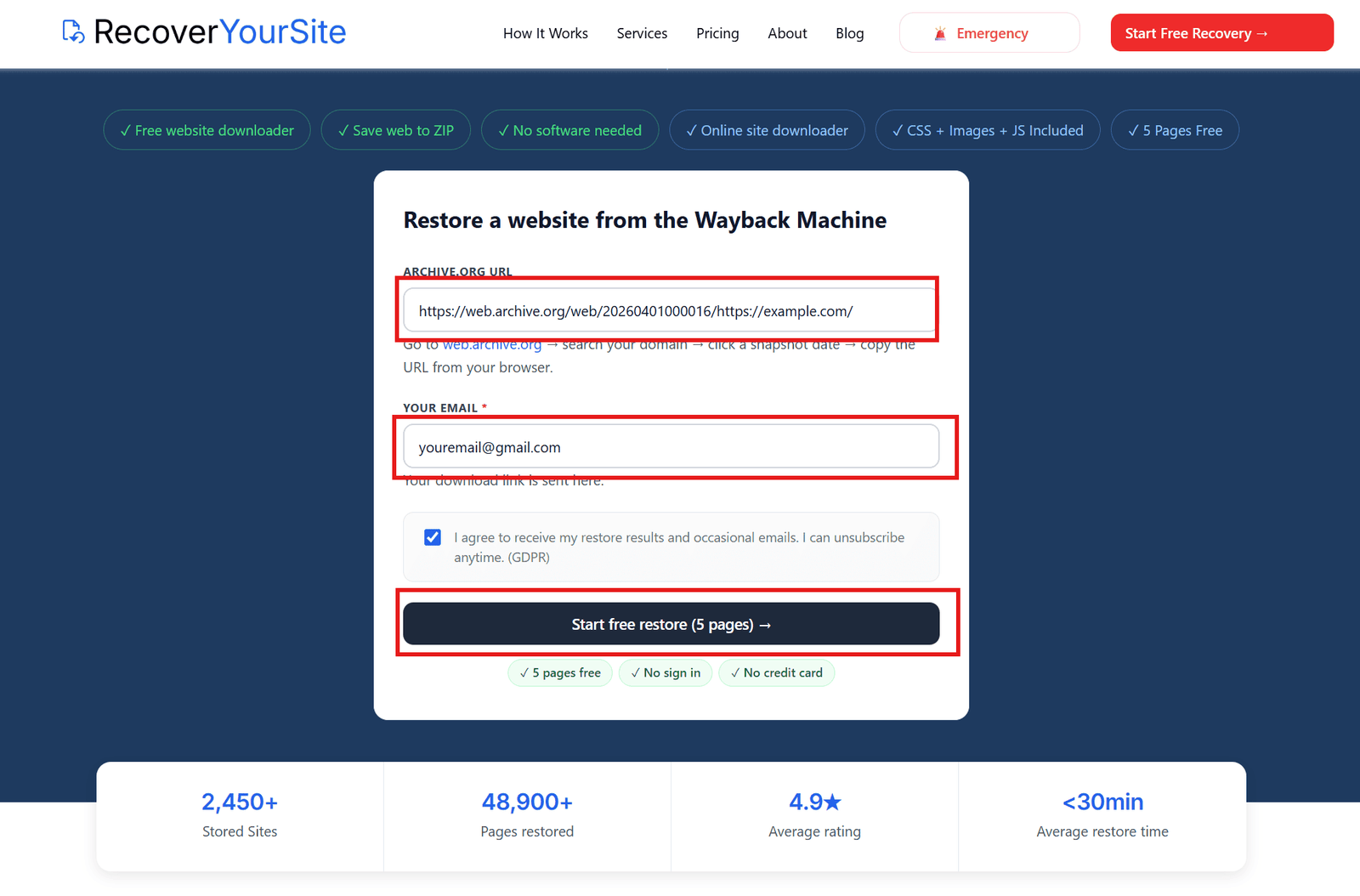The height and width of the screenshot is (896, 1360).
Task: Select the 5 Pages Free pill
Action: [x=1175, y=130]
